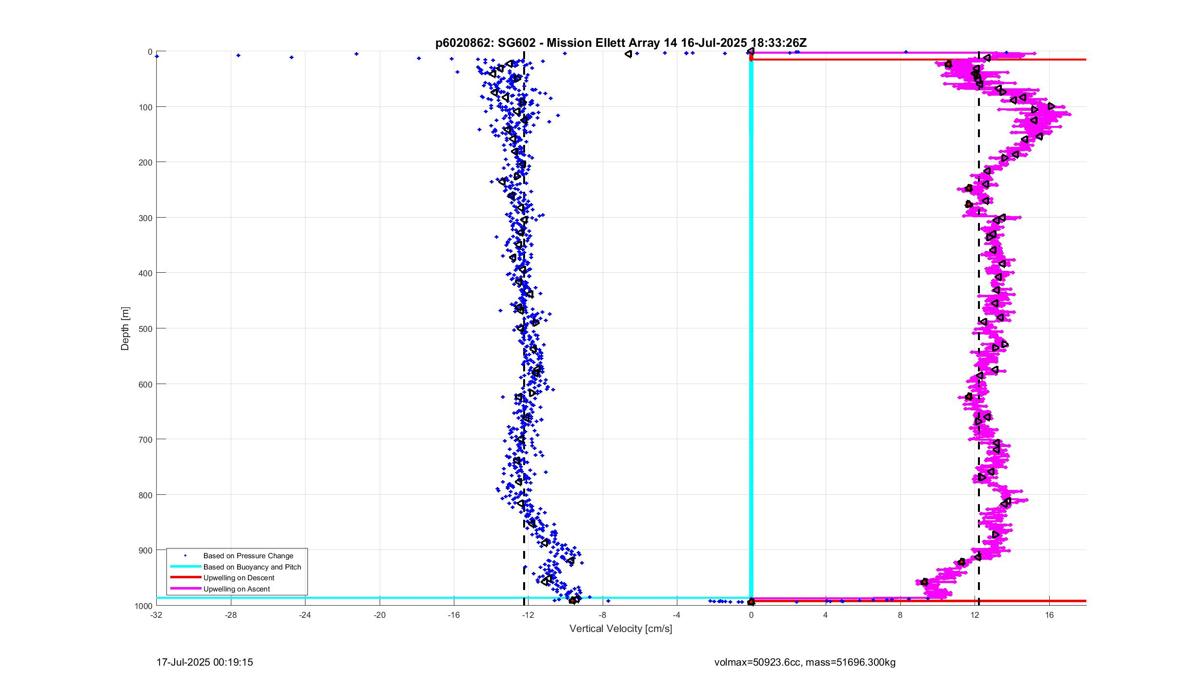
Task: Click the red line sample in legend
Action: 185,578
